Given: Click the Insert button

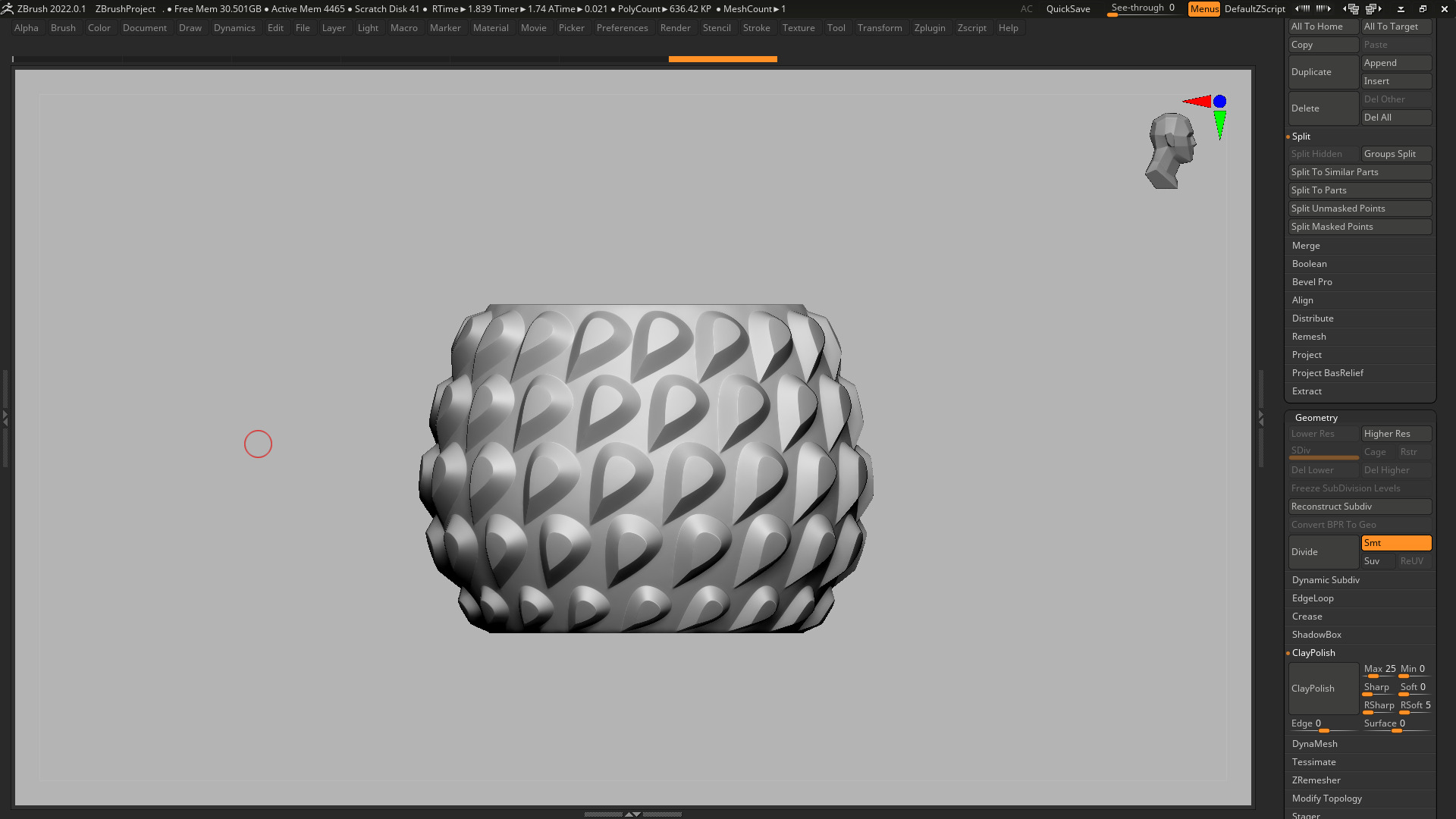Looking at the screenshot, I should (1396, 81).
